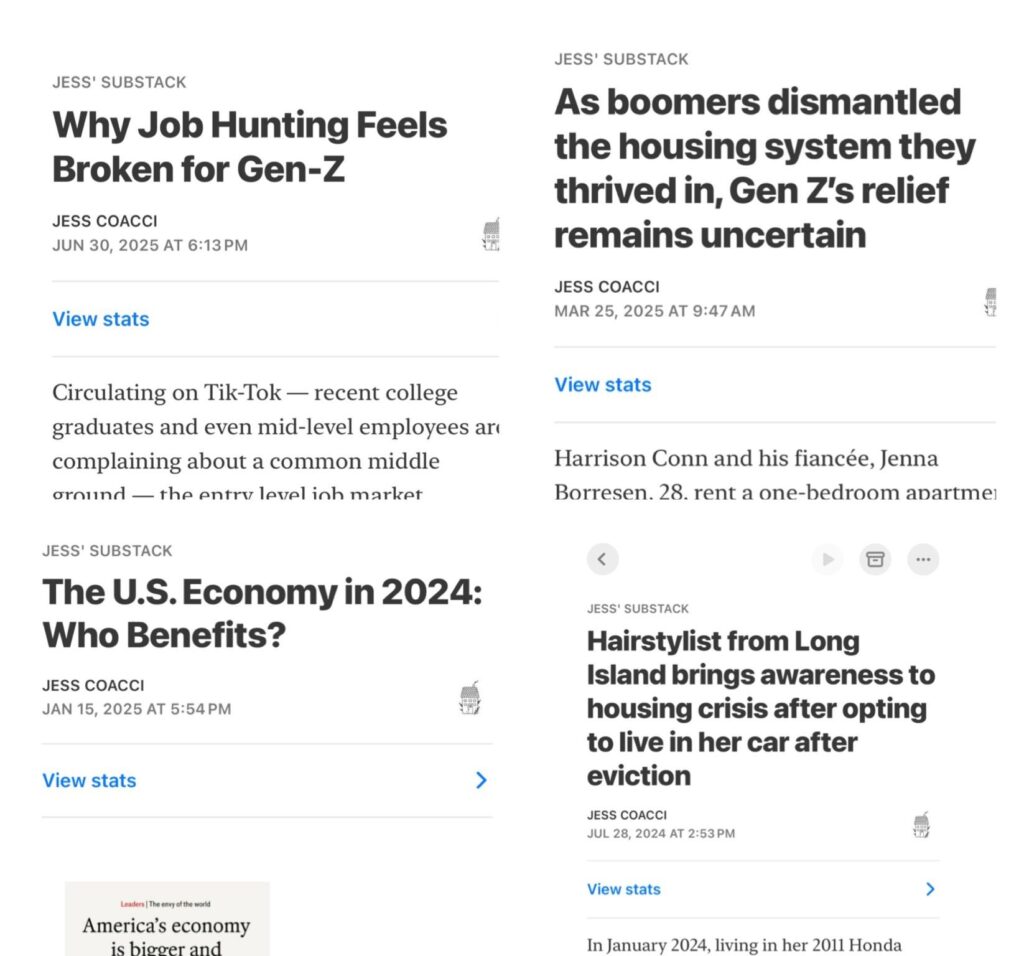The height and width of the screenshot is (956, 1024).
Task: Click author Jess Coacci under the U.S. Economy title
Action: [93, 685]
